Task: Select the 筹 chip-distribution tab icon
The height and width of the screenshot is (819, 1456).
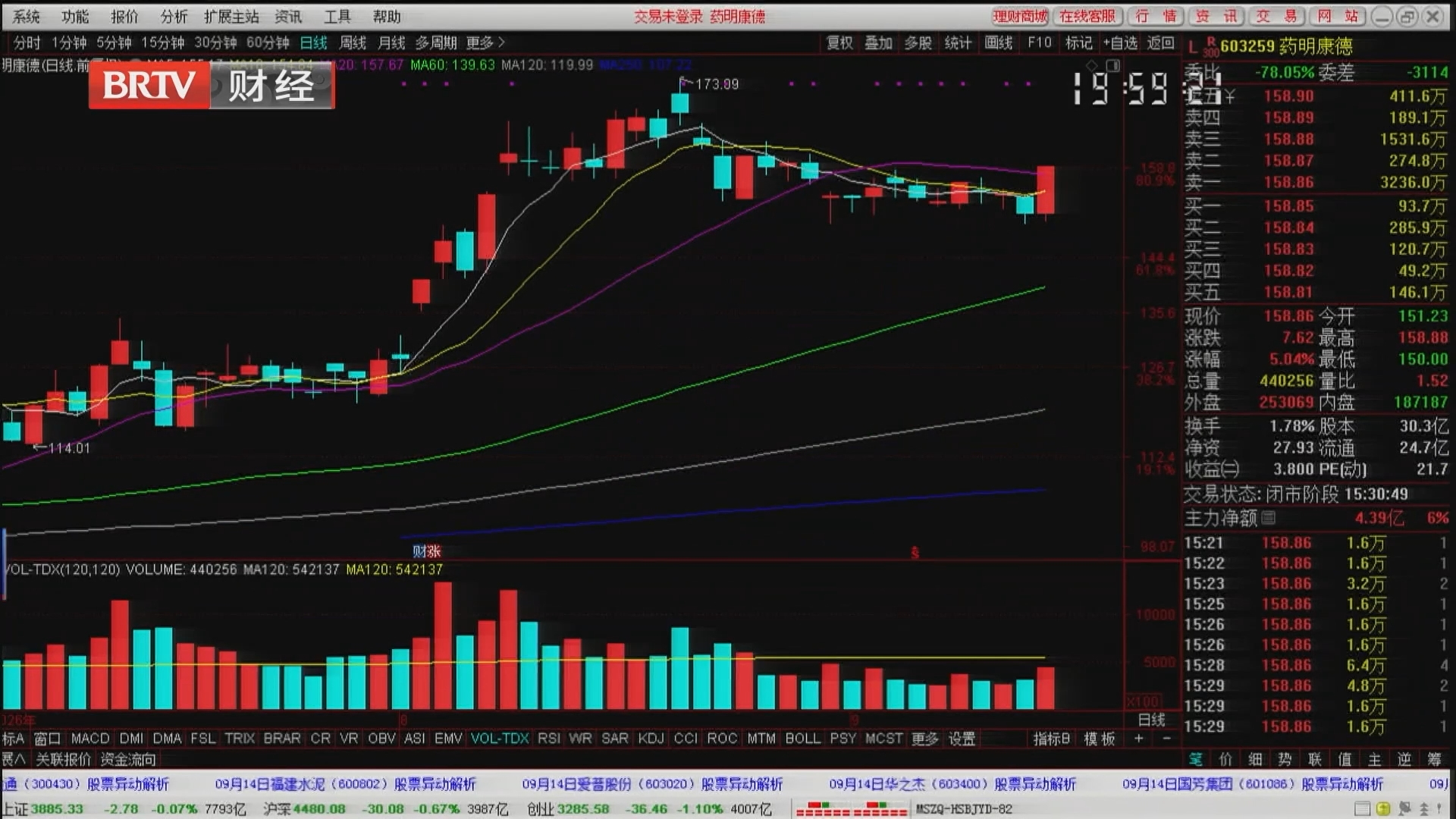Action: coord(1435,759)
